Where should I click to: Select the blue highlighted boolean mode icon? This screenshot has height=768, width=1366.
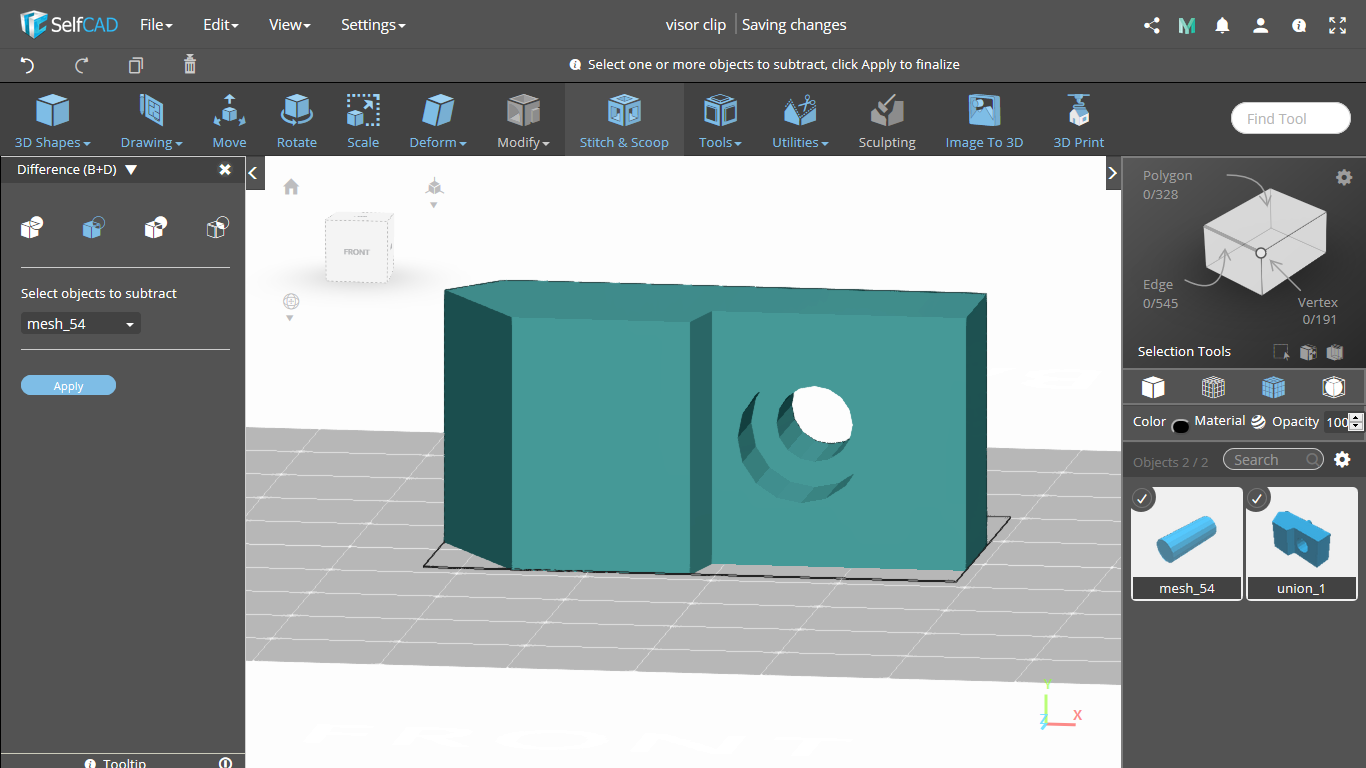coord(93,228)
